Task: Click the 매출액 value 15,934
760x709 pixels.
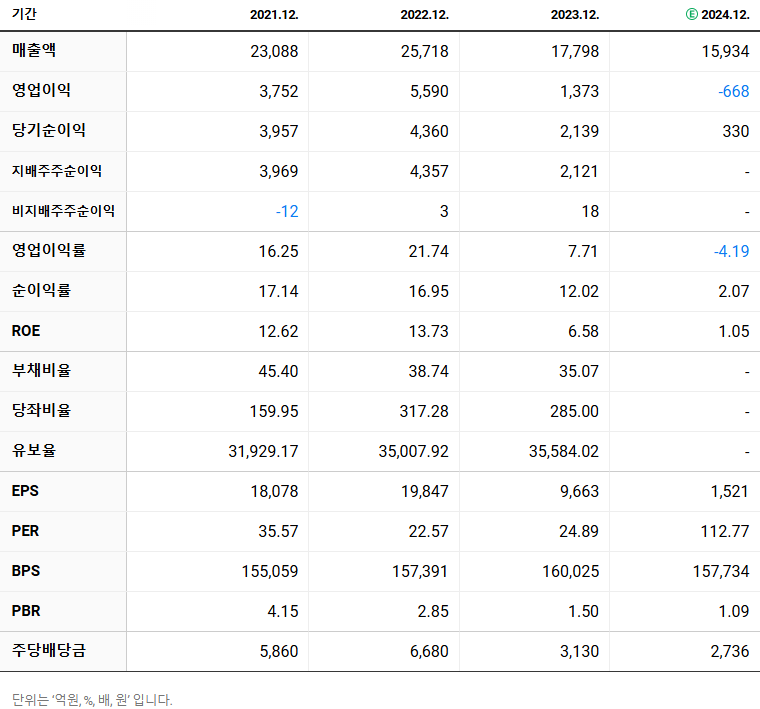Action: [726, 51]
